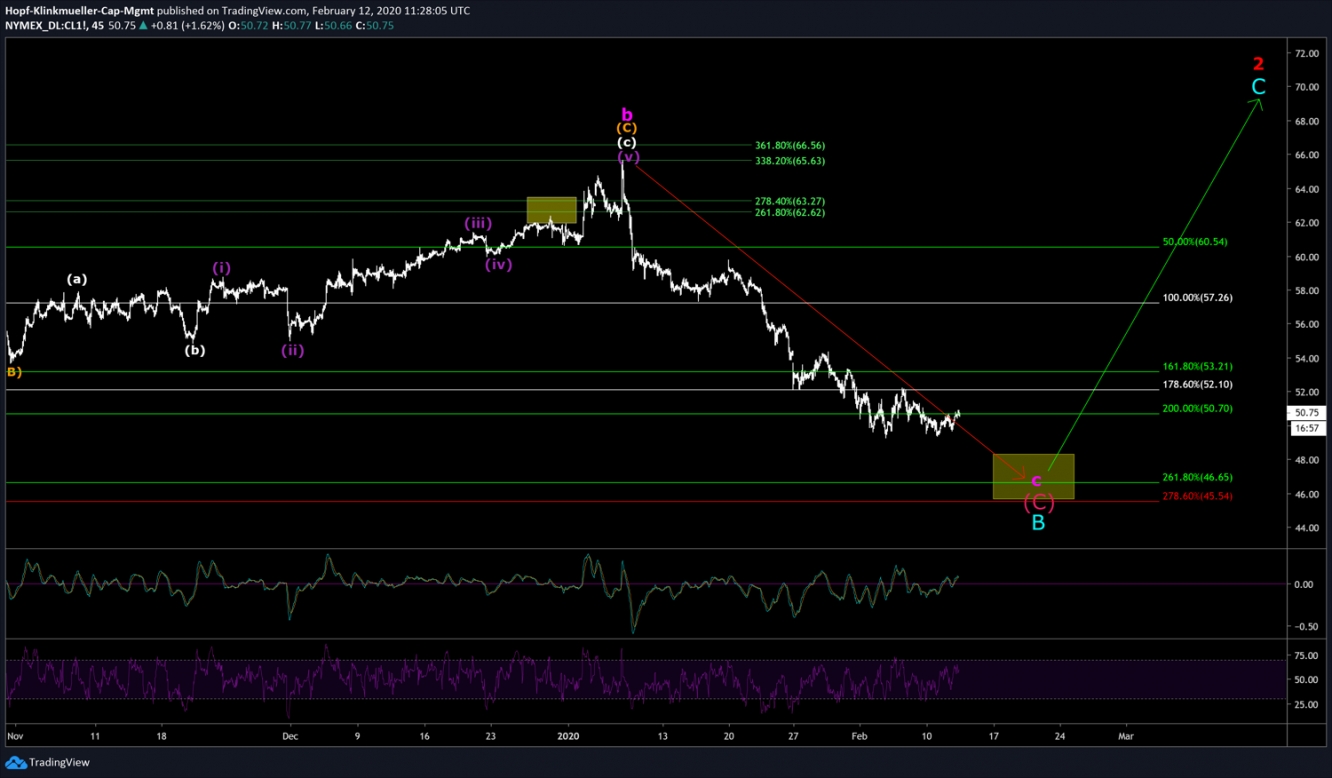1332x778 pixels.
Task: Click the 50.75 current price tag
Action: pos(1306,412)
